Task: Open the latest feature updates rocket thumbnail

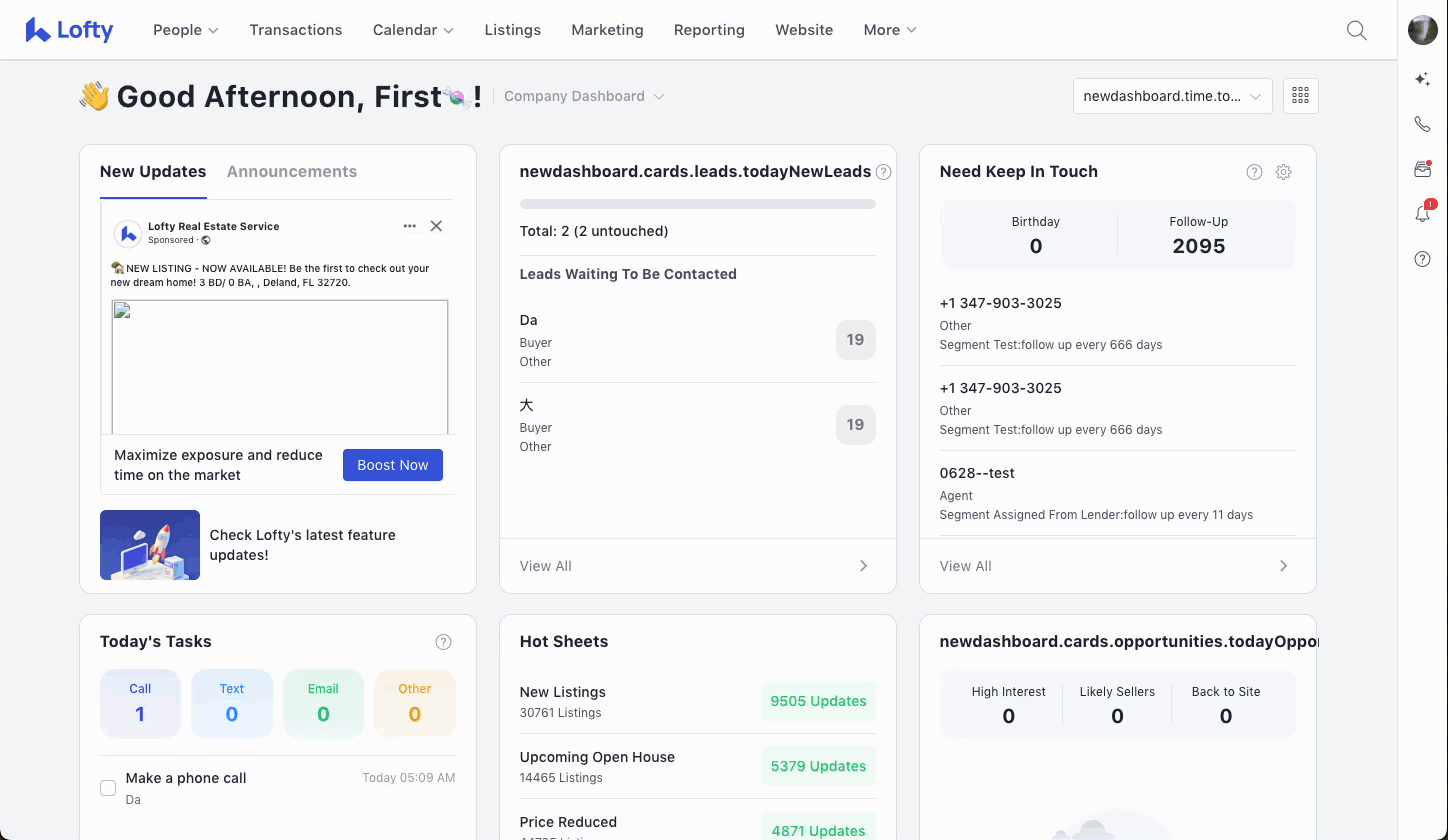Action: click(x=150, y=545)
